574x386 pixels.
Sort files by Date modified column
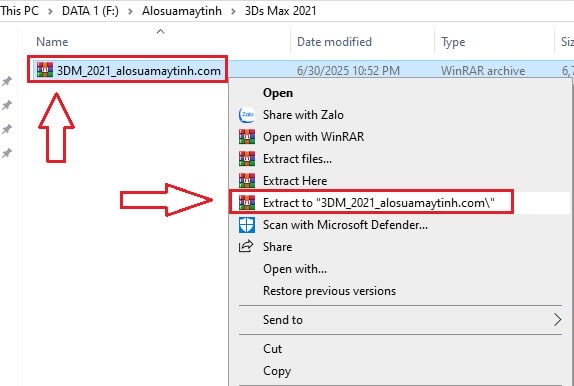click(334, 42)
